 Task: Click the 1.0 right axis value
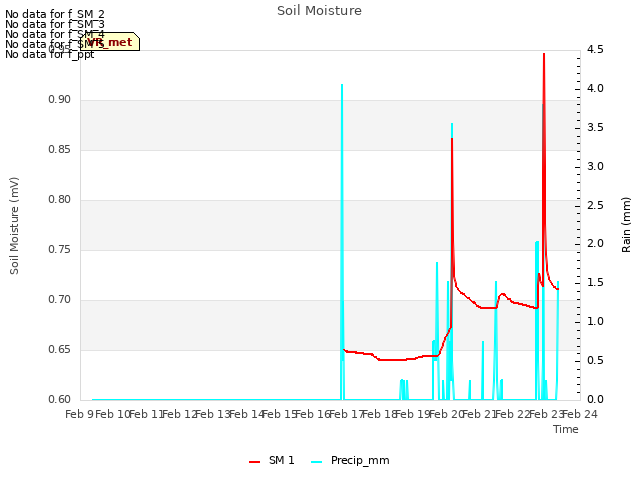coord(595,321)
